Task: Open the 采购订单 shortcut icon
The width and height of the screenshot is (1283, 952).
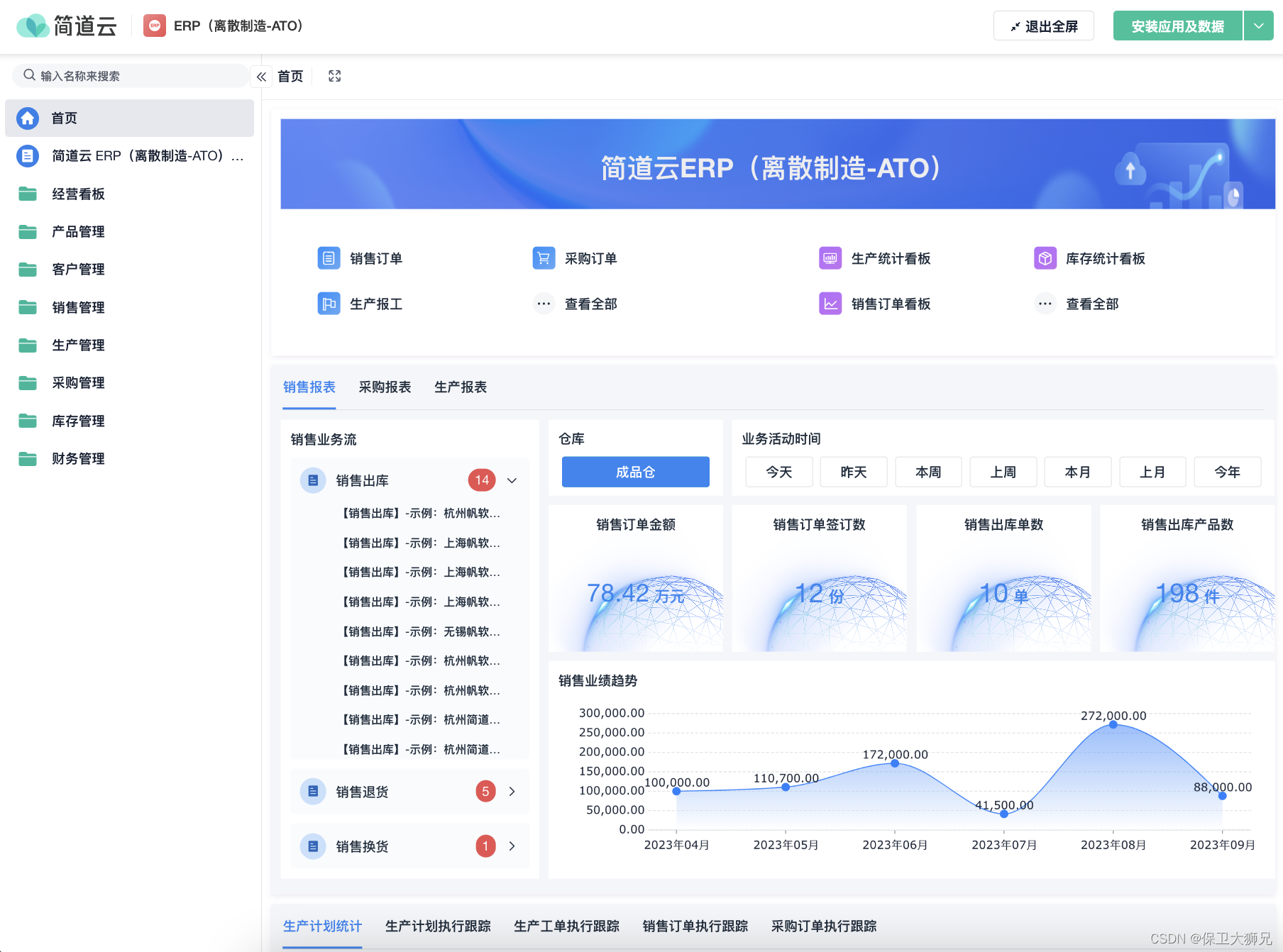Action: (x=544, y=258)
